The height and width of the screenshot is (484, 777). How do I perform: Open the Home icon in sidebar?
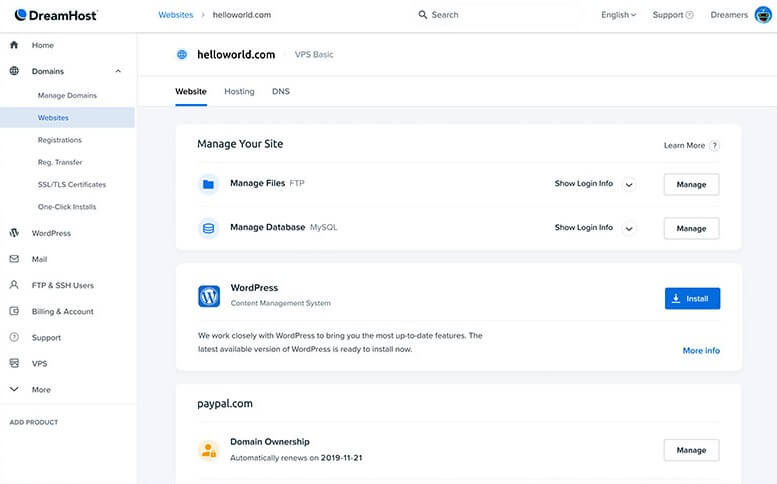(14, 45)
